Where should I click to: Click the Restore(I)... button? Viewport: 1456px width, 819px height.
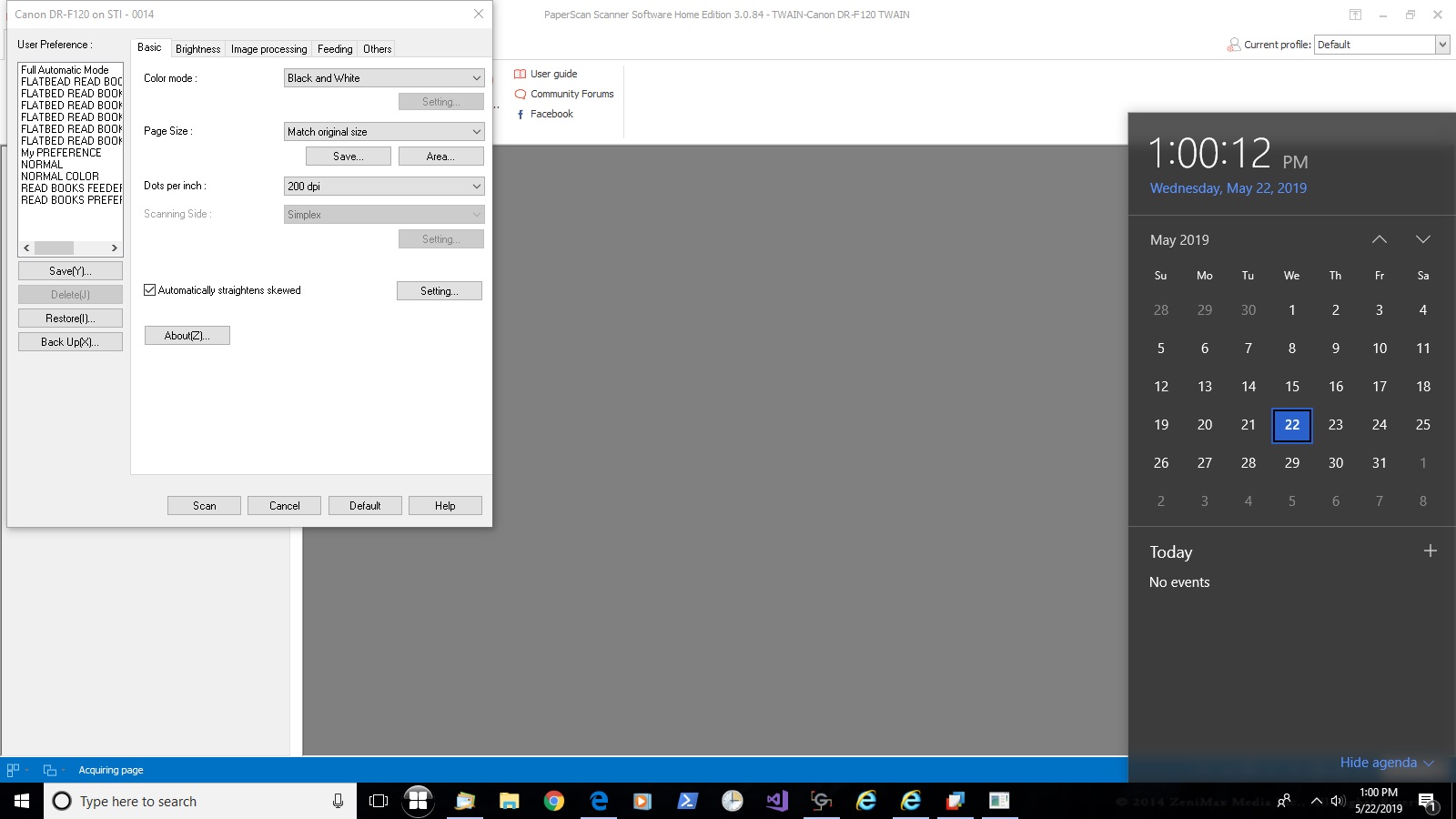[70, 318]
